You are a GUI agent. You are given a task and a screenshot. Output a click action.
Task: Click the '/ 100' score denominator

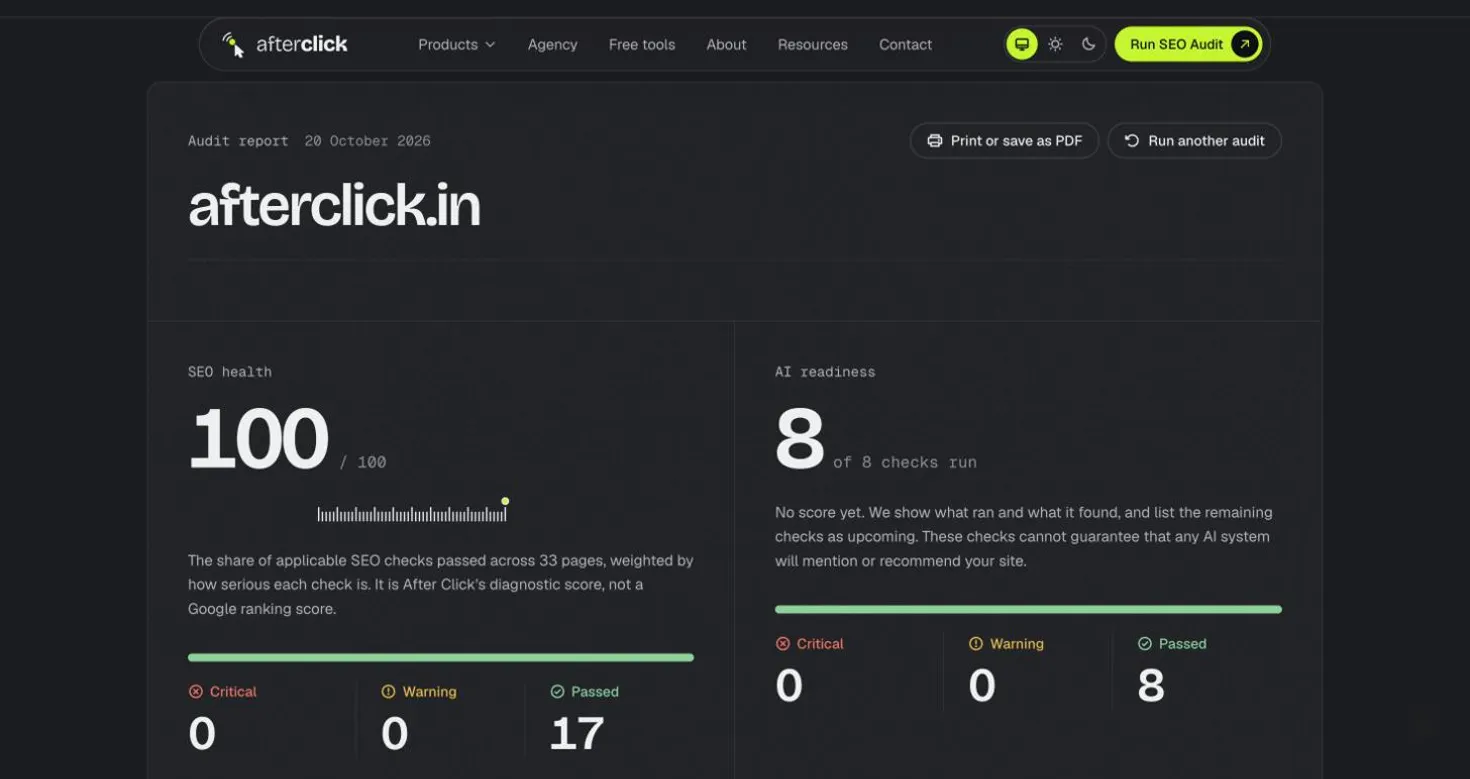click(x=363, y=462)
